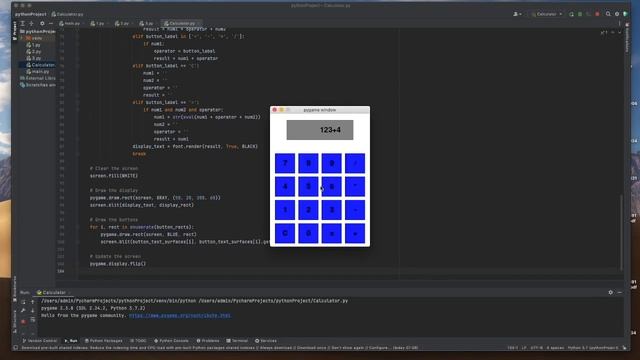640x360 pixels.
Task: Open Services tool window
Action: (266, 340)
